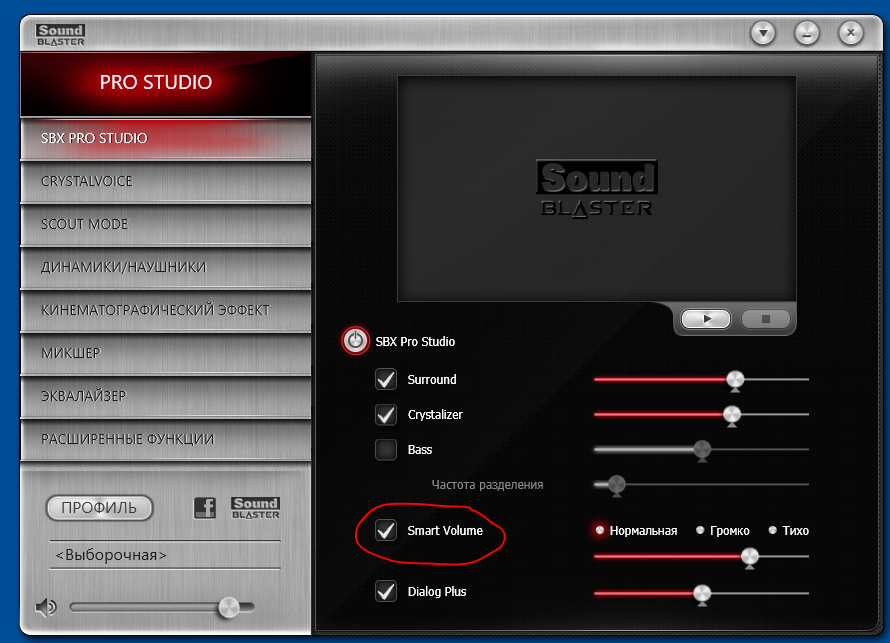Click the Dialog Plus label text
The height and width of the screenshot is (643, 890).
pyautogui.click(x=437, y=591)
